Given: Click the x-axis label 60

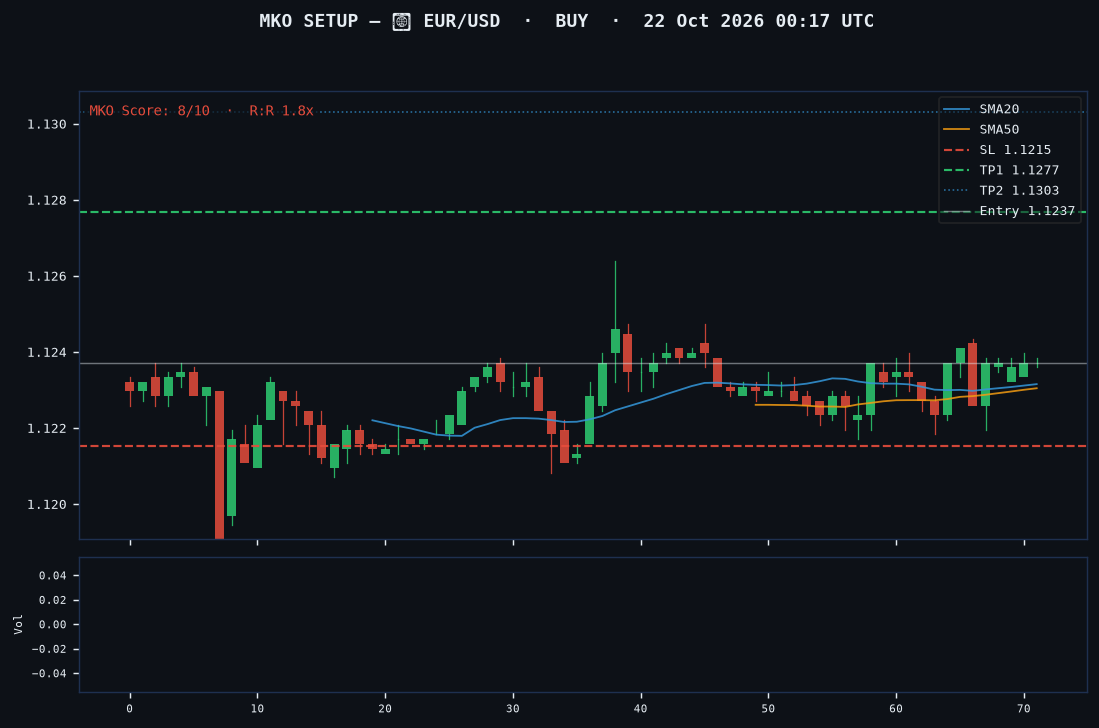Looking at the screenshot, I should pos(896,709).
